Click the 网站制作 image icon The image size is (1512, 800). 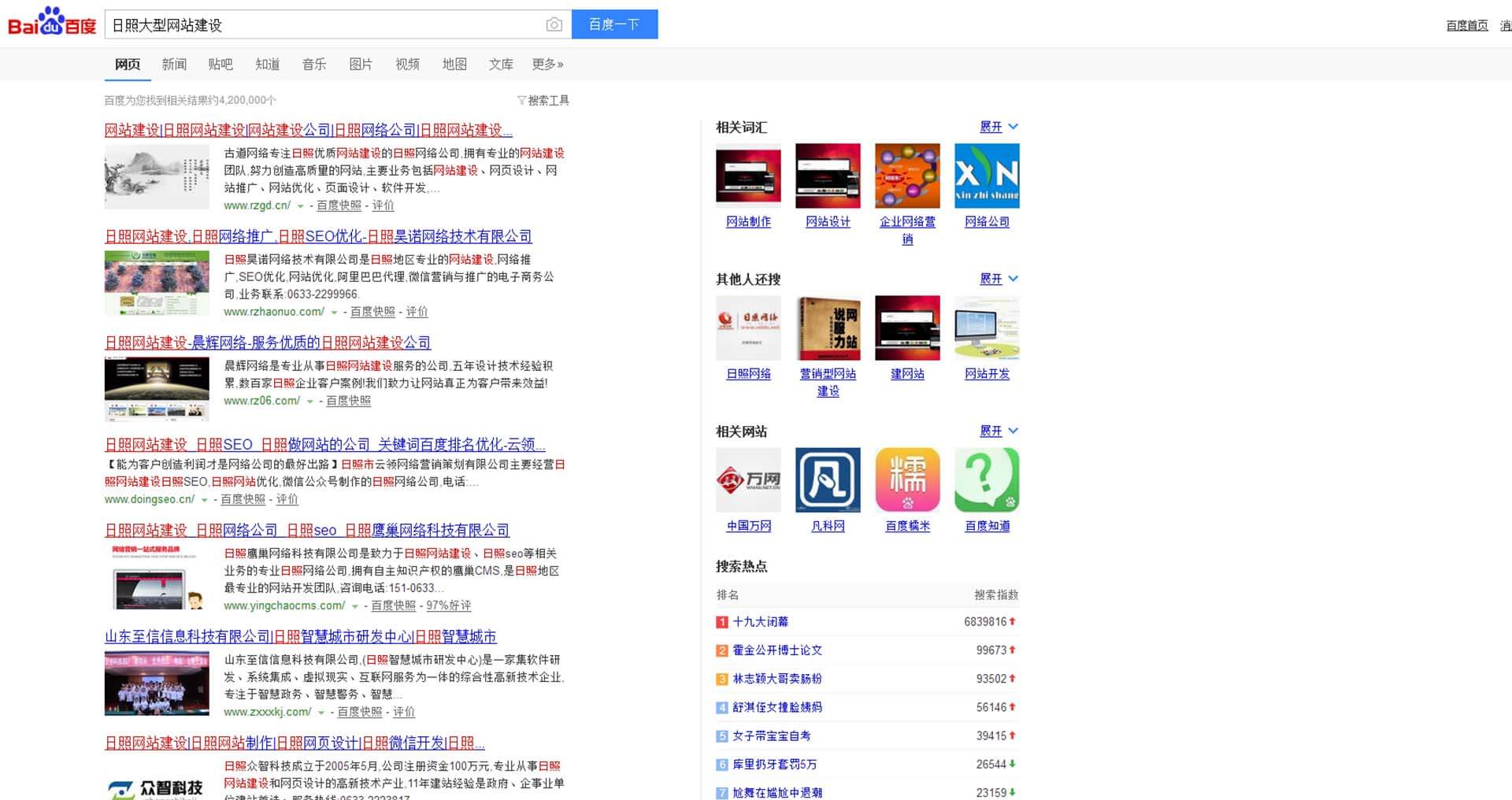[748, 176]
